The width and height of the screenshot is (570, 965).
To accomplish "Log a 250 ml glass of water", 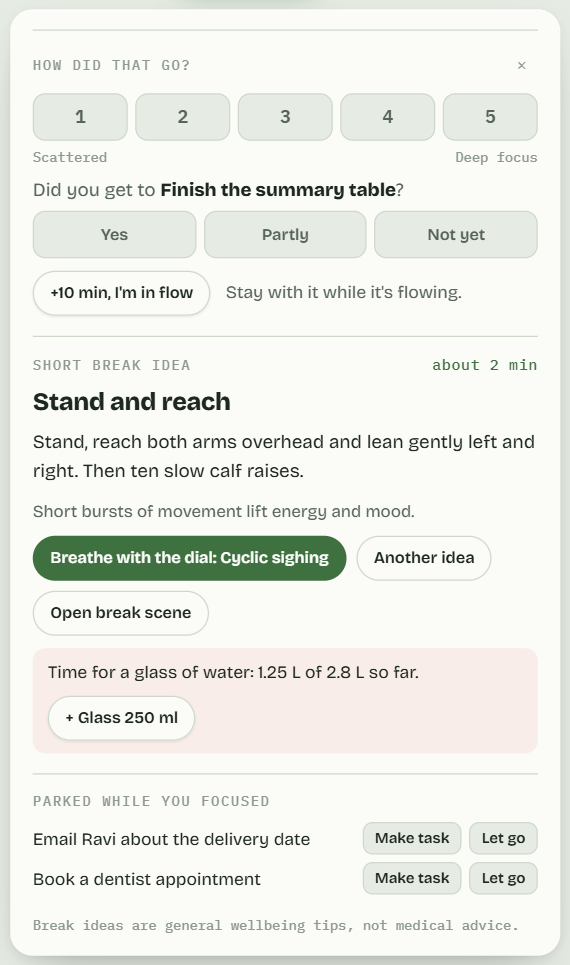I will pyautogui.click(x=121, y=718).
